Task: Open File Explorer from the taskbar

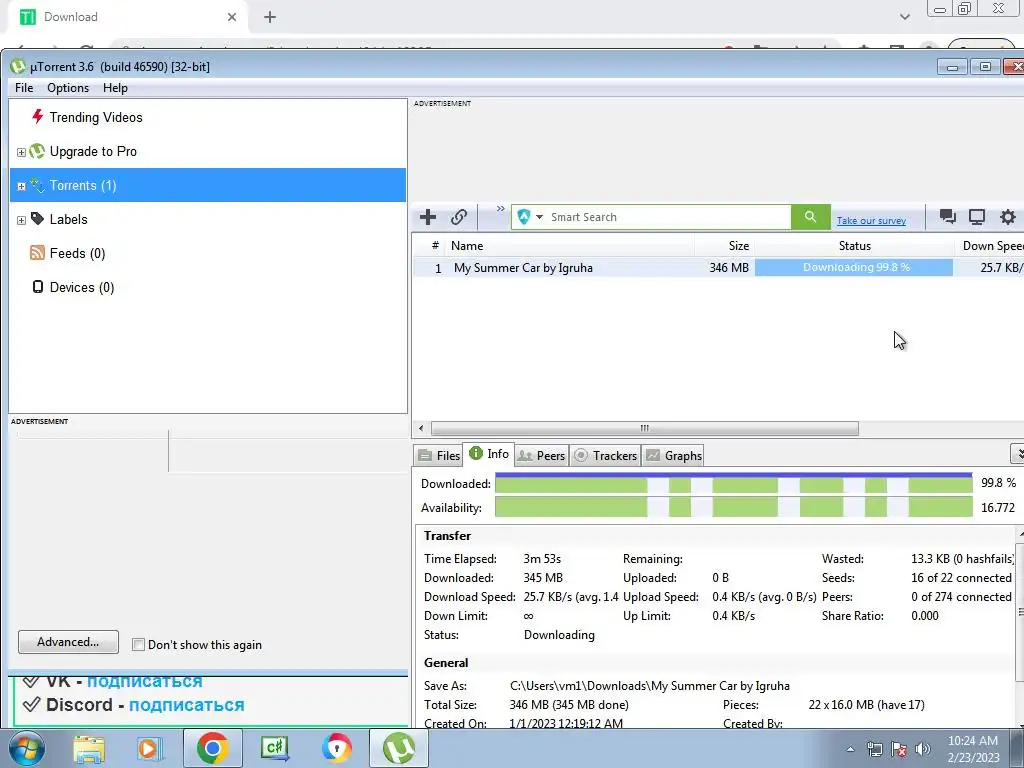Action: [89, 748]
